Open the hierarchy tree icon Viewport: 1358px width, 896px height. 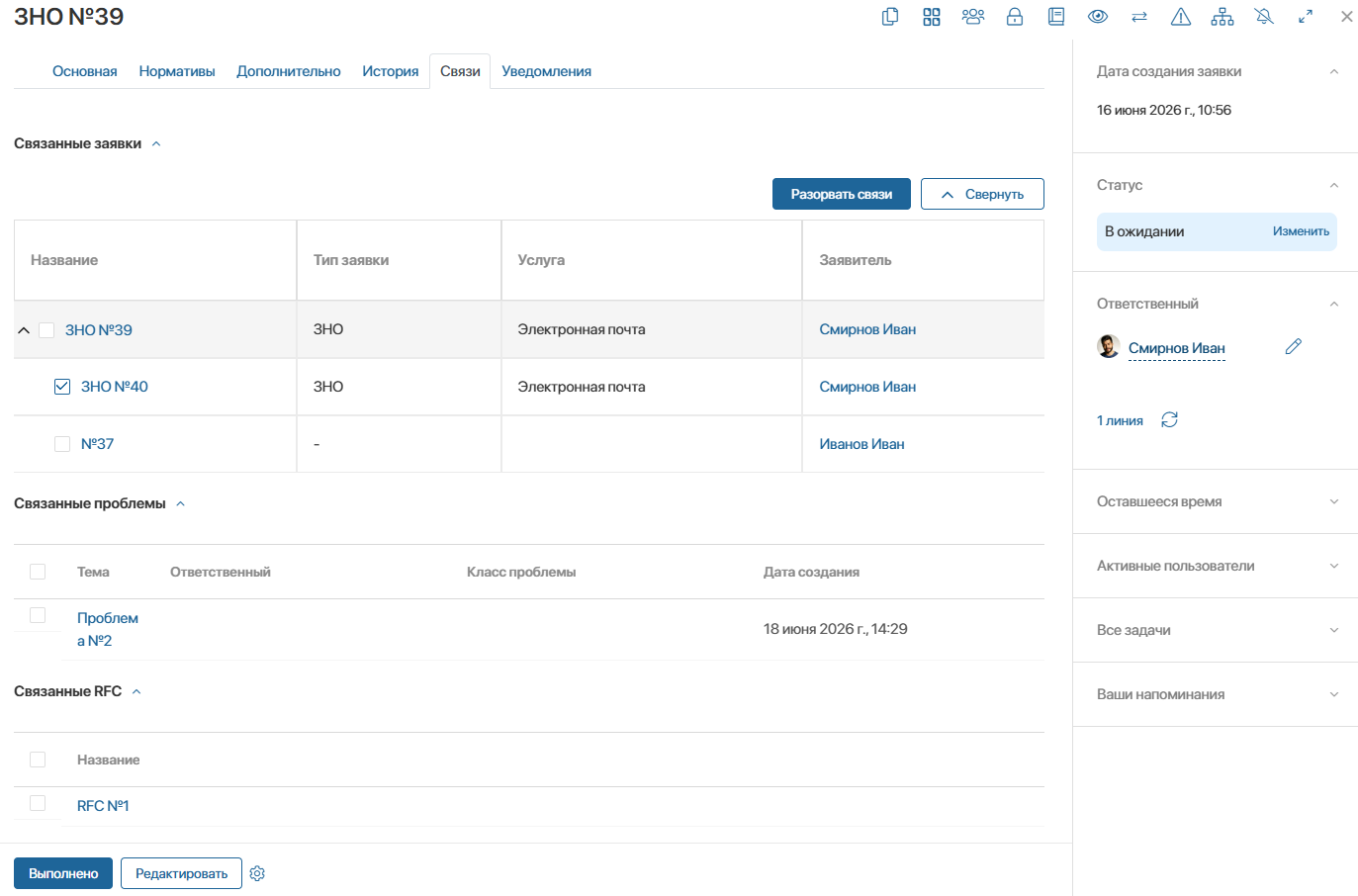(1222, 17)
